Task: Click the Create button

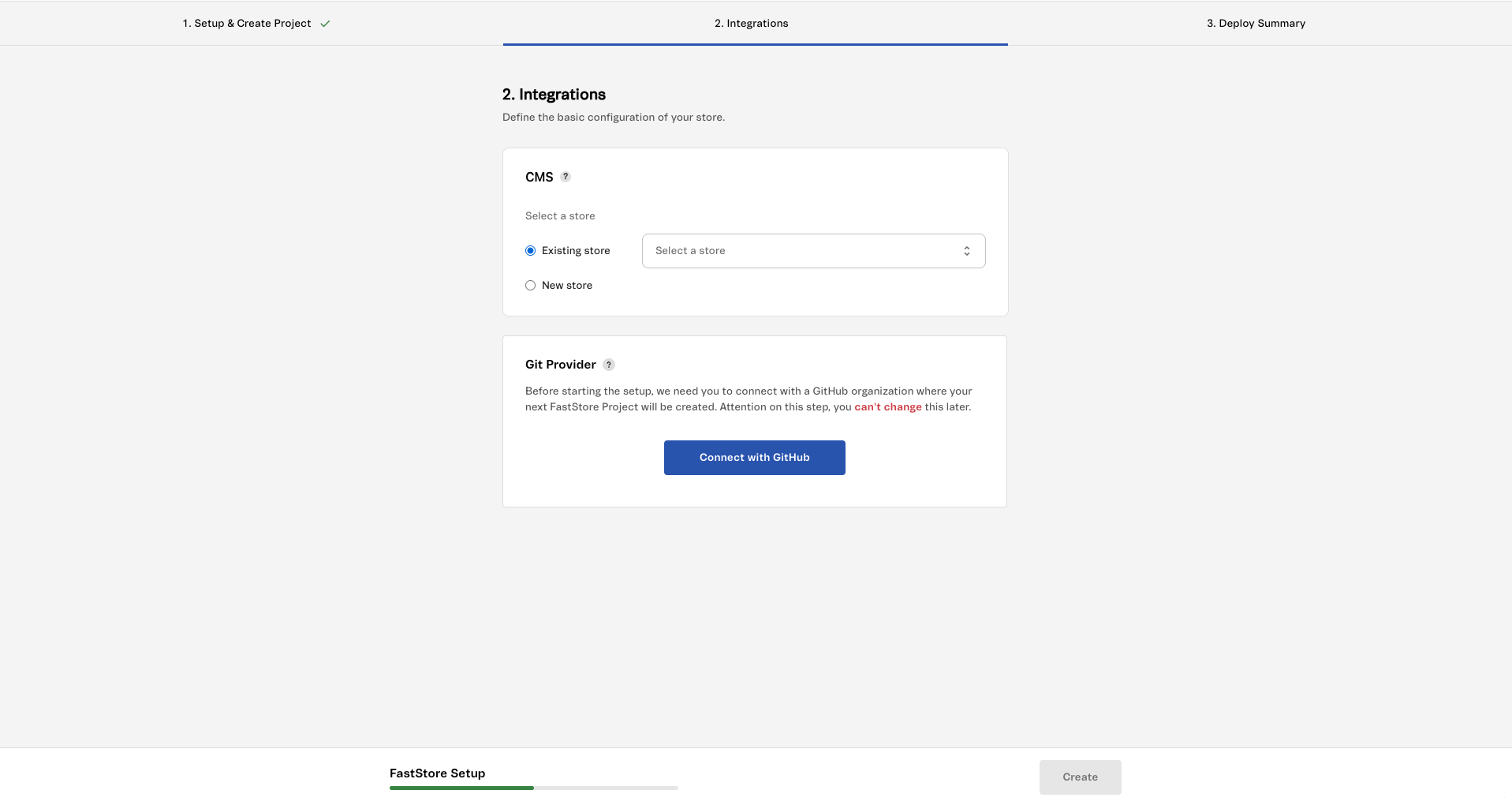Action: click(1080, 777)
